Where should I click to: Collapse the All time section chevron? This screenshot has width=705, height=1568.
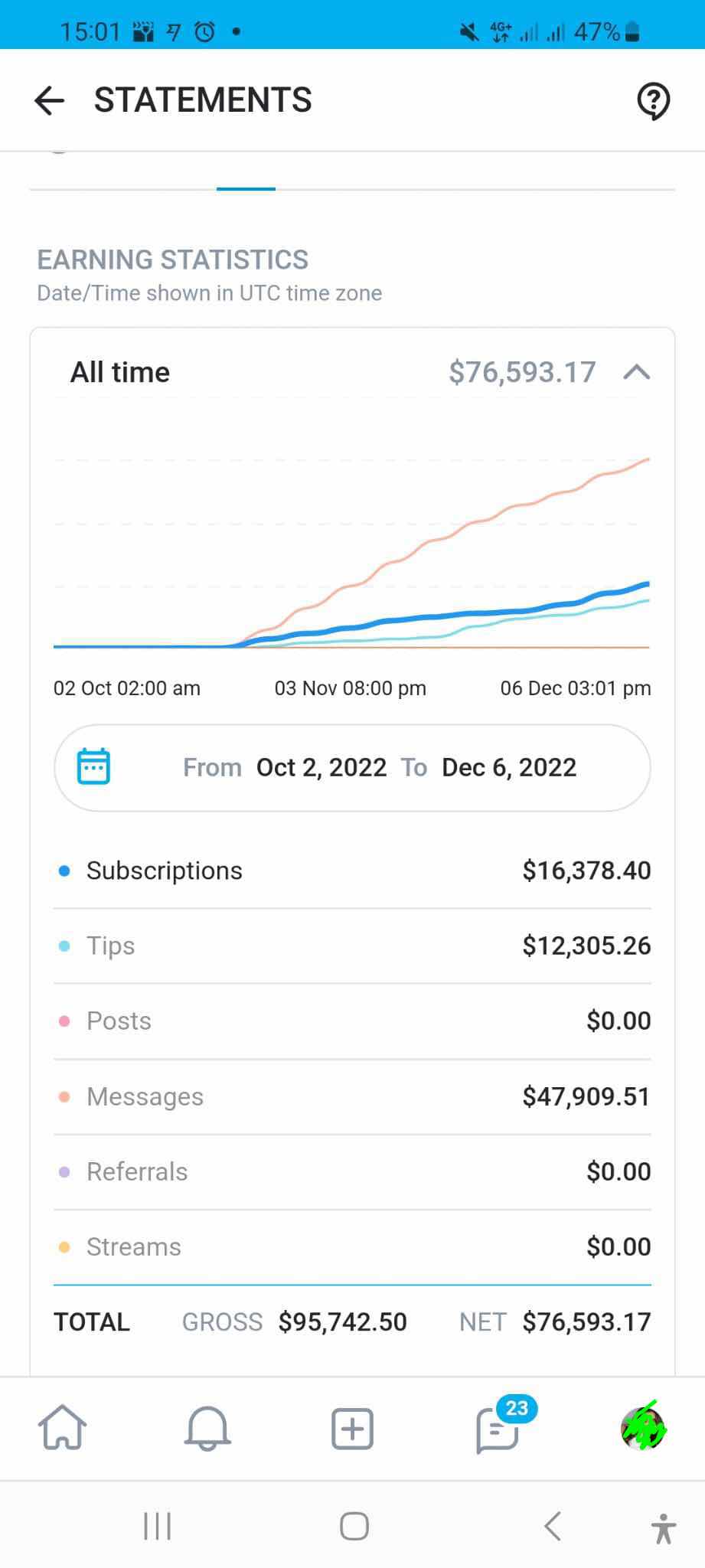(x=637, y=373)
